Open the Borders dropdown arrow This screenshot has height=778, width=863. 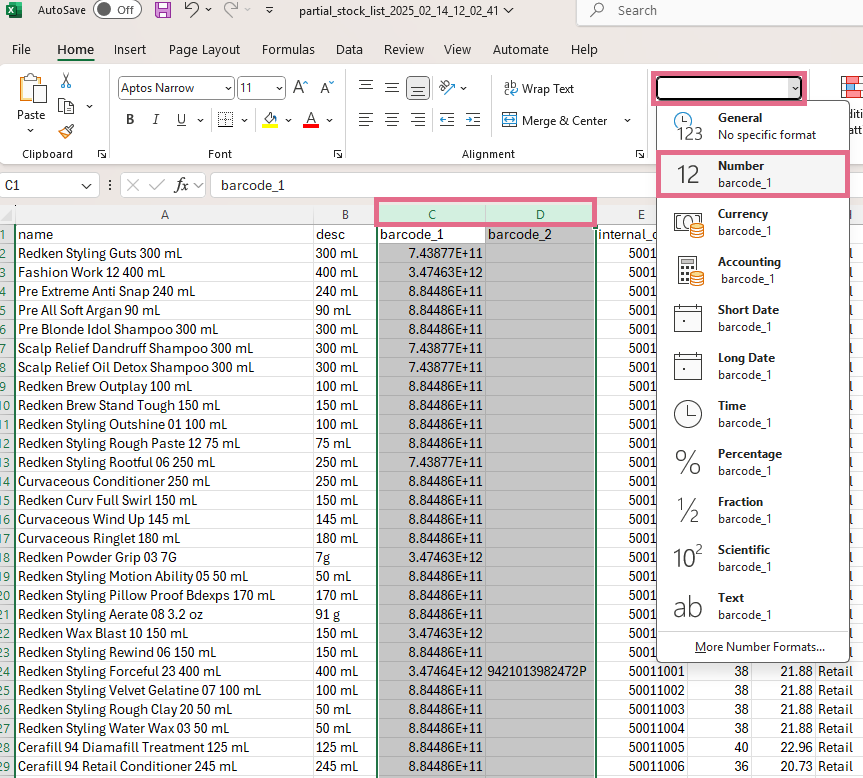(x=244, y=120)
